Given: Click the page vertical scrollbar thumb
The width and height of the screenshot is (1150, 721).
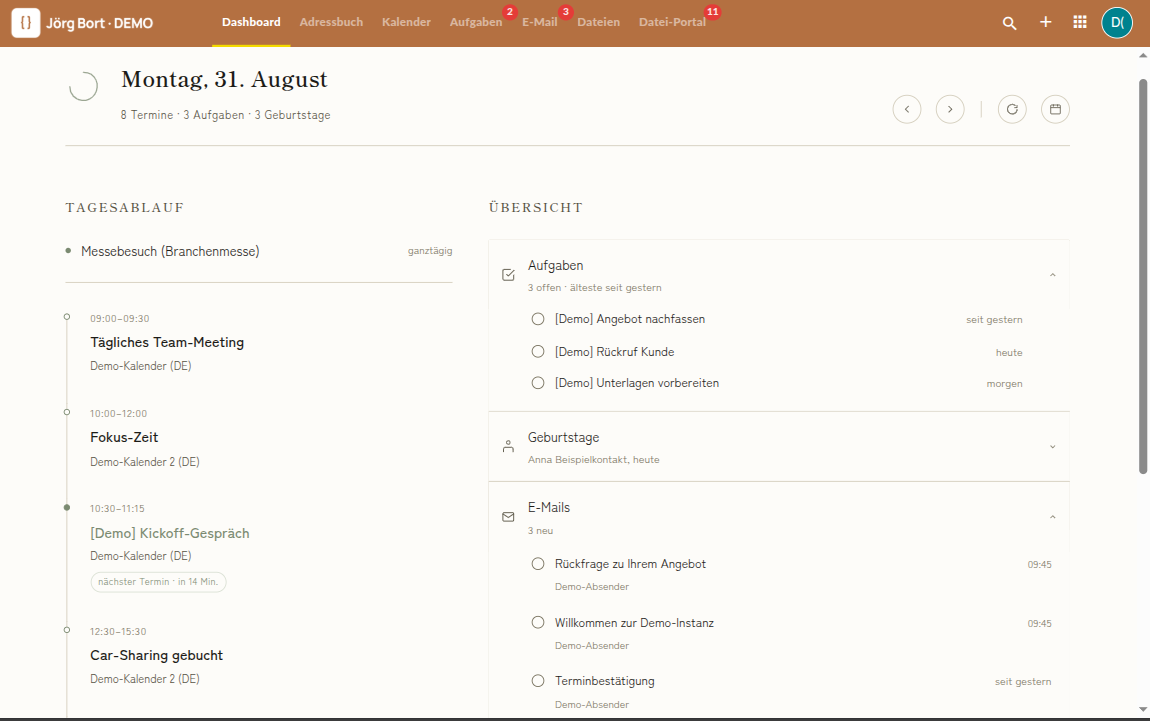Looking at the screenshot, I should pos(1143,276).
